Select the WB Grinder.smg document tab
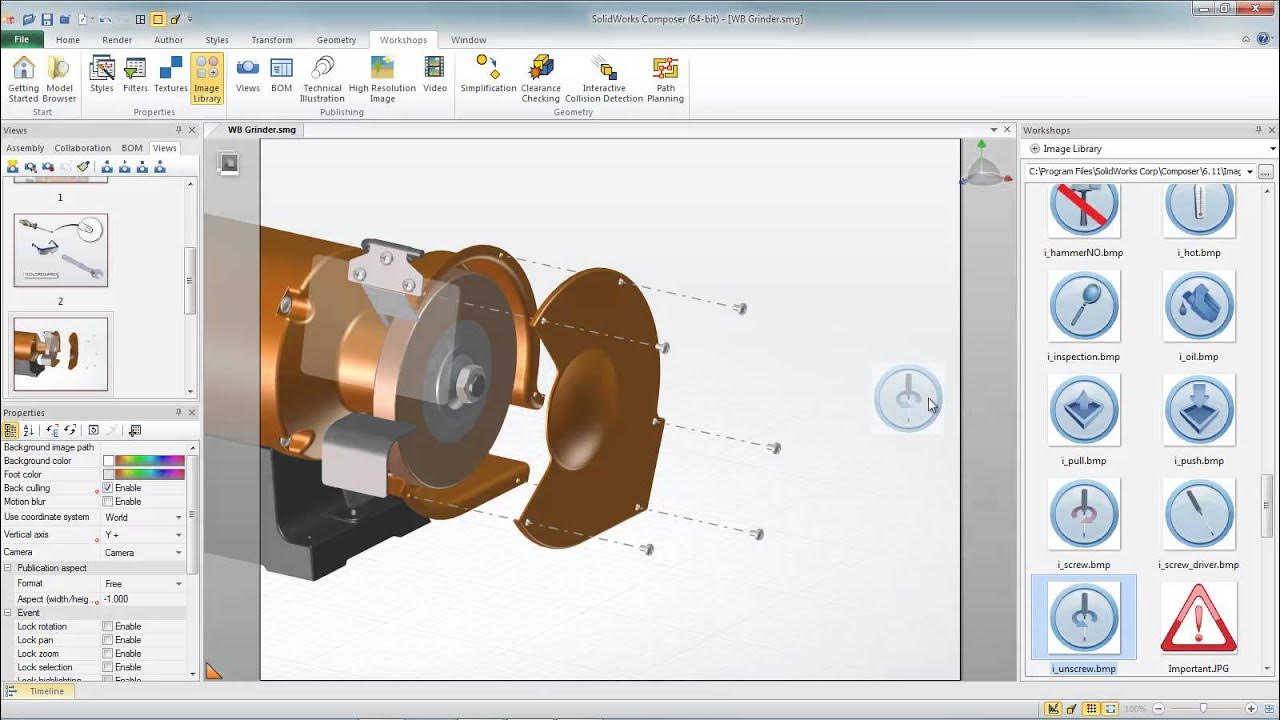Image resolution: width=1280 pixels, height=720 pixels. (x=262, y=130)
